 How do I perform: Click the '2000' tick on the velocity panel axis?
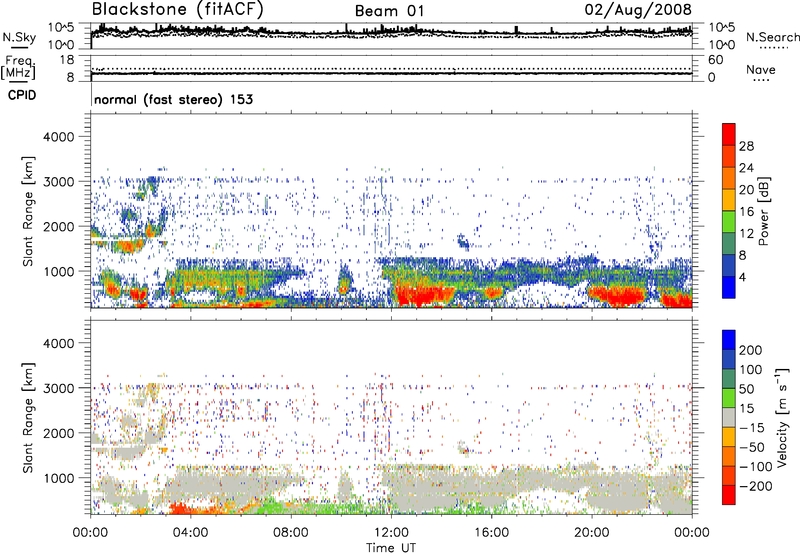click(x=59, y=433)
